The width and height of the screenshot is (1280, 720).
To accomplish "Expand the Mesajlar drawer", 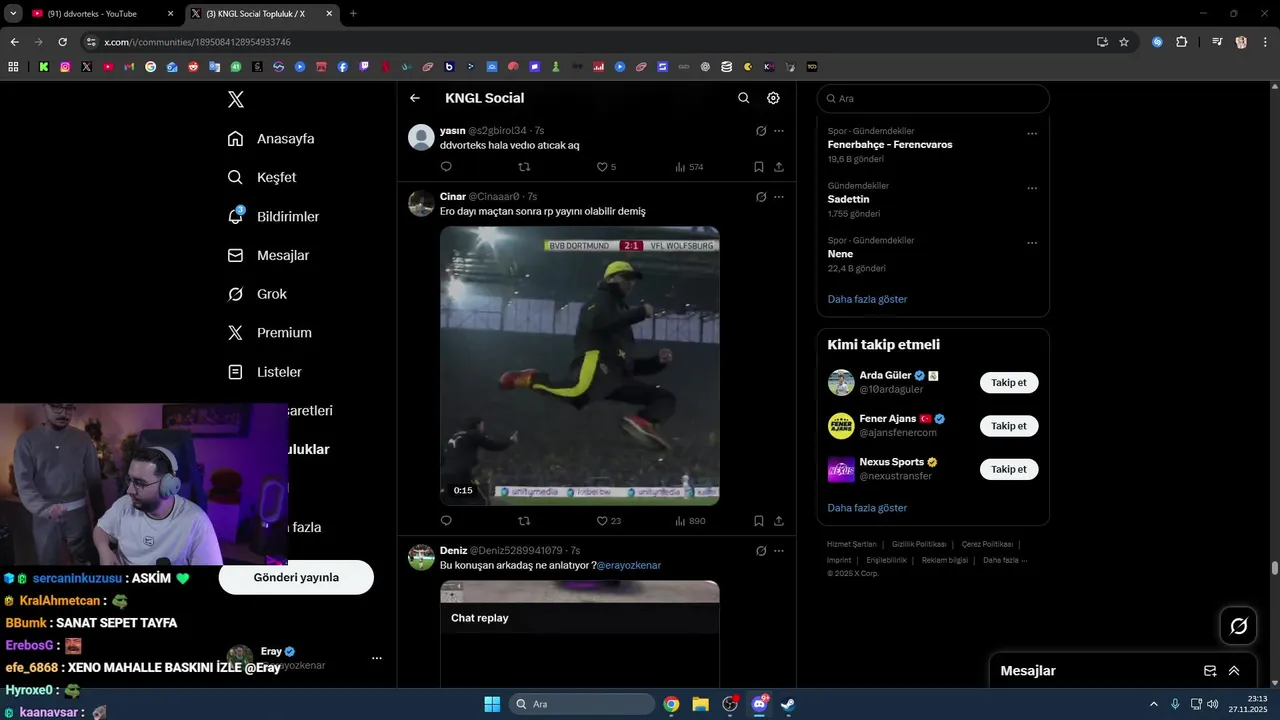I will (1234, 671).
